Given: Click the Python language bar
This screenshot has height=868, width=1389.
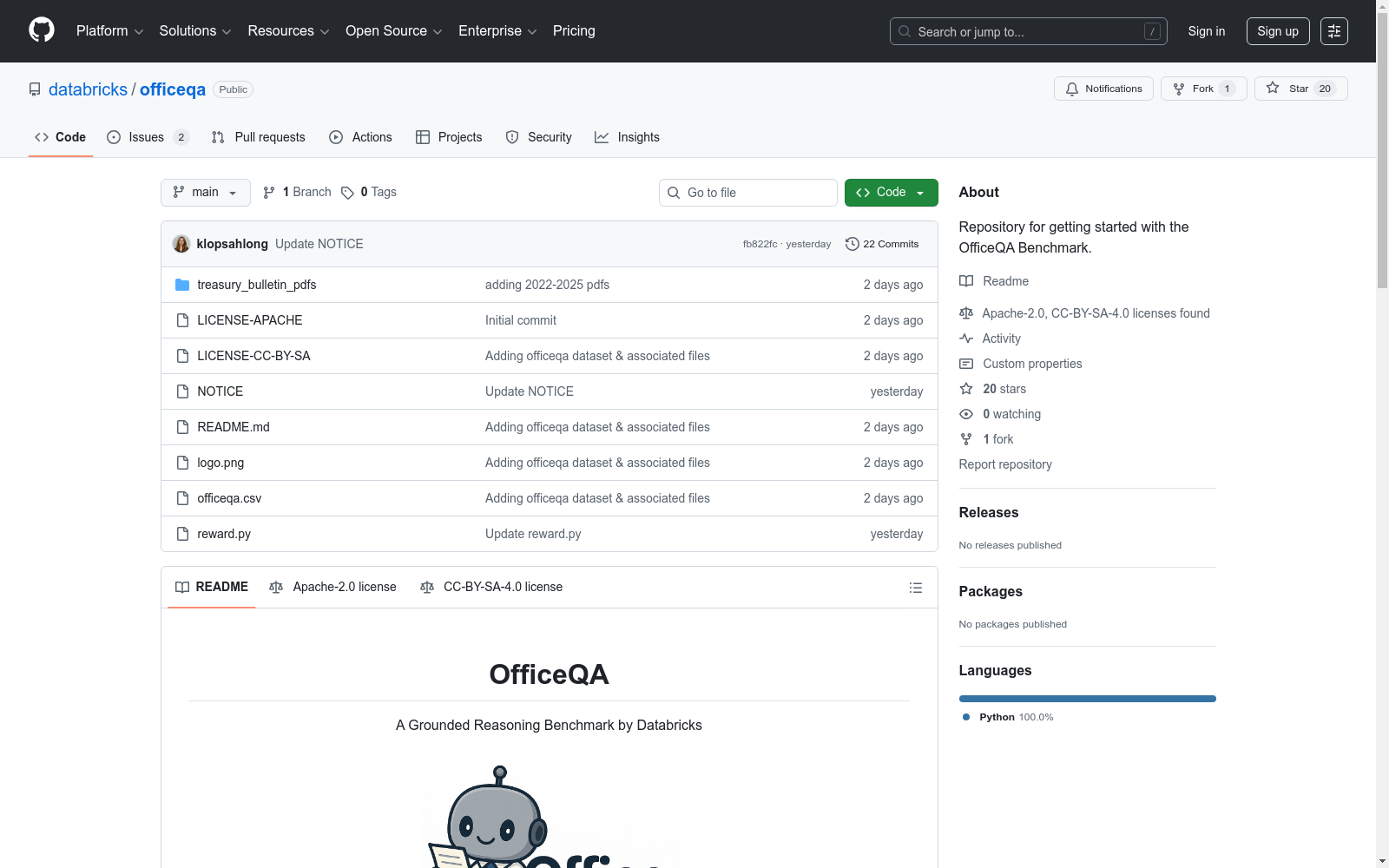Looking at the screenshot, I should coord(1088,699).
